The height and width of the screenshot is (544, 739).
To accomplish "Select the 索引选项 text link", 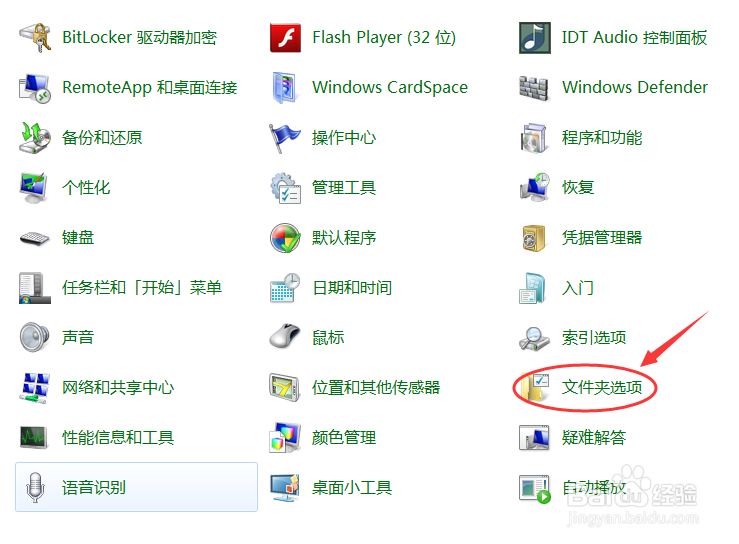I will pyautogui.click(x=594, y=338).
